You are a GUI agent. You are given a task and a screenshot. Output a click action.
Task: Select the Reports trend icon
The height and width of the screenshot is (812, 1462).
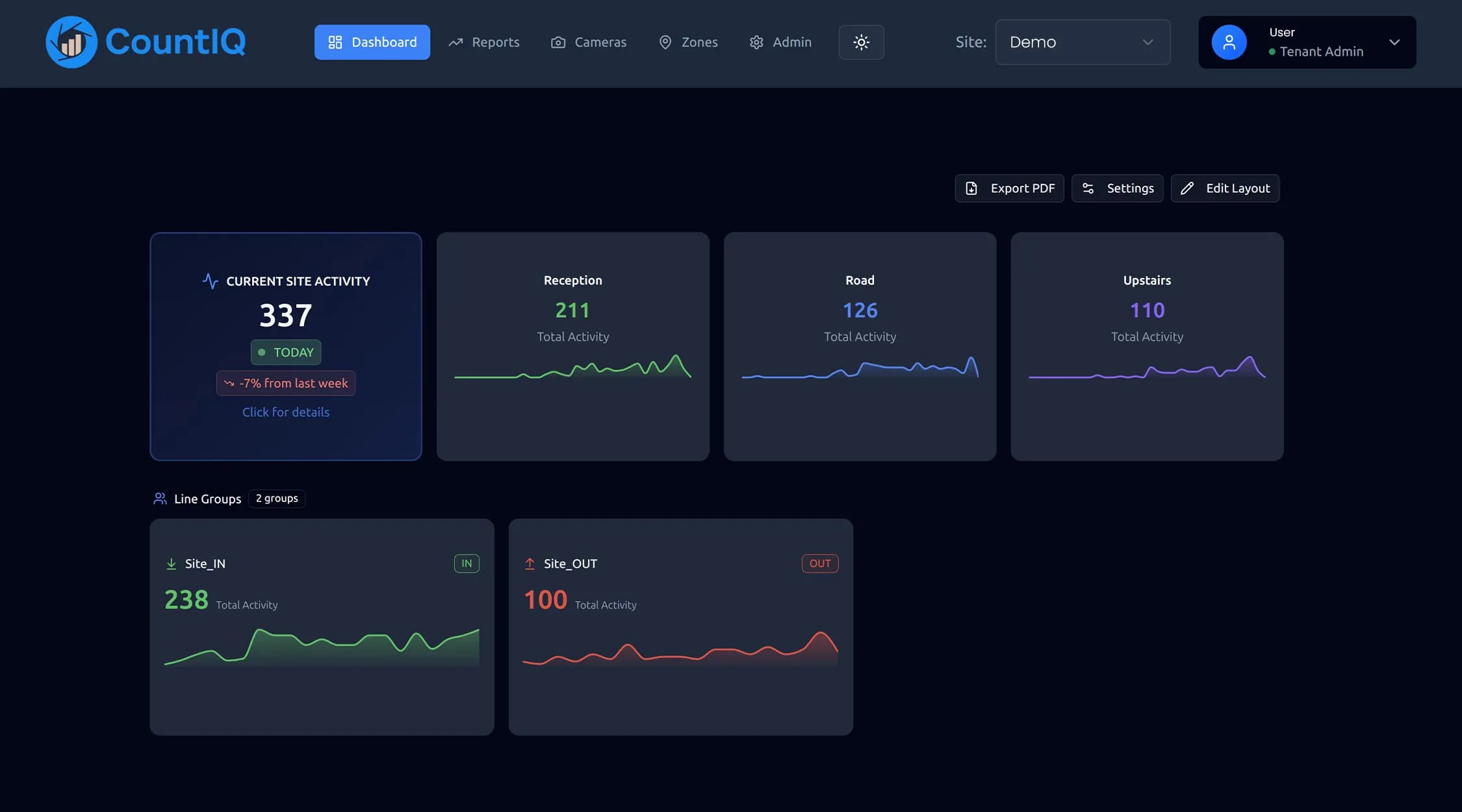(x=455, y=42)
